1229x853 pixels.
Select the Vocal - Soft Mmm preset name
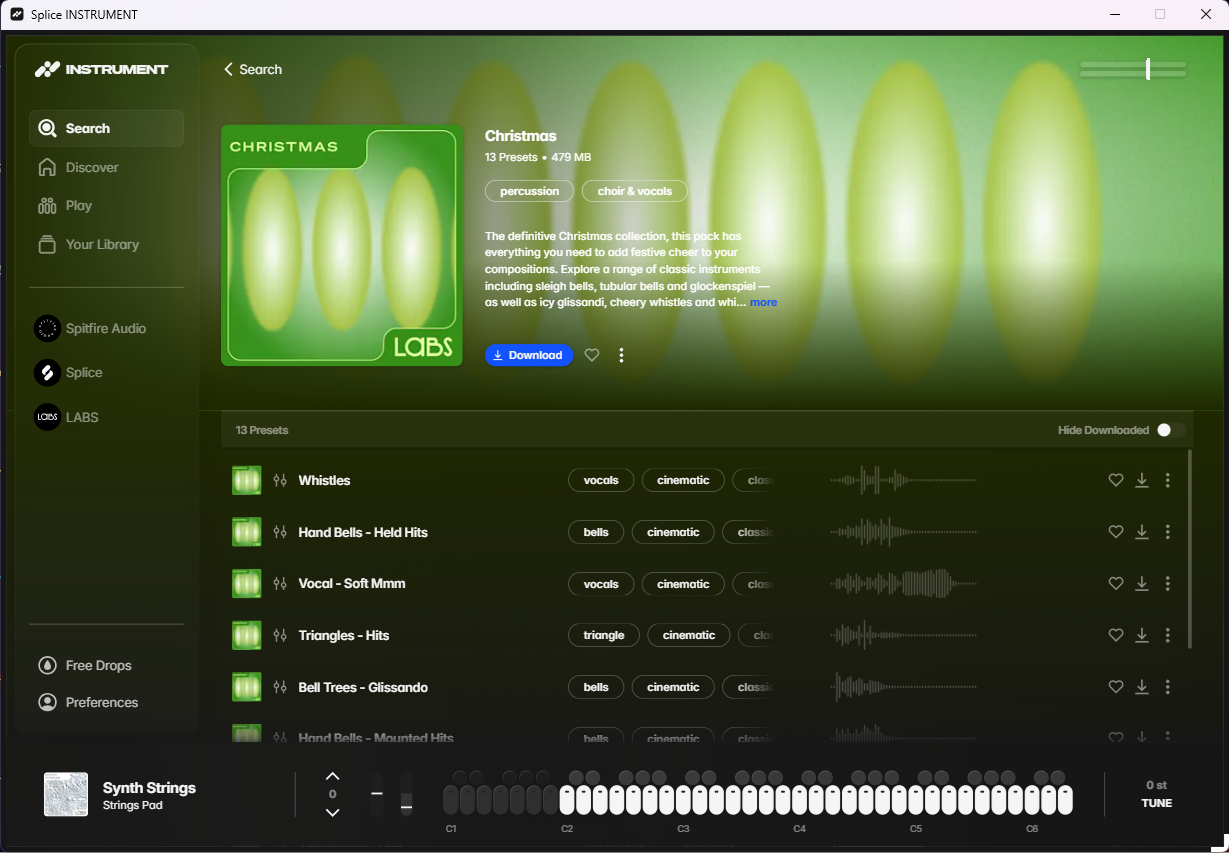click(x=352, y=583)
